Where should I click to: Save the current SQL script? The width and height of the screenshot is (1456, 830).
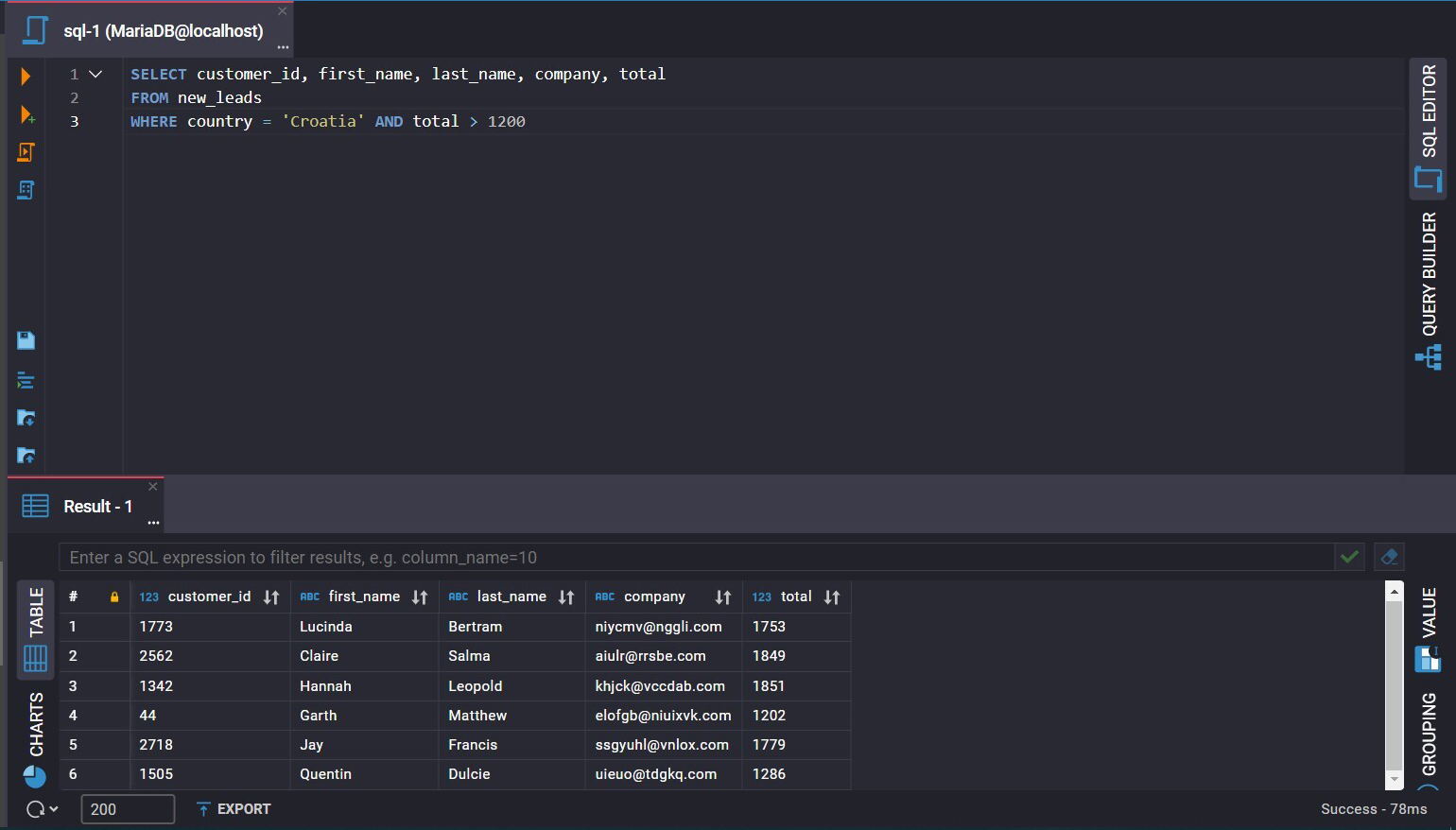[25, 339]
